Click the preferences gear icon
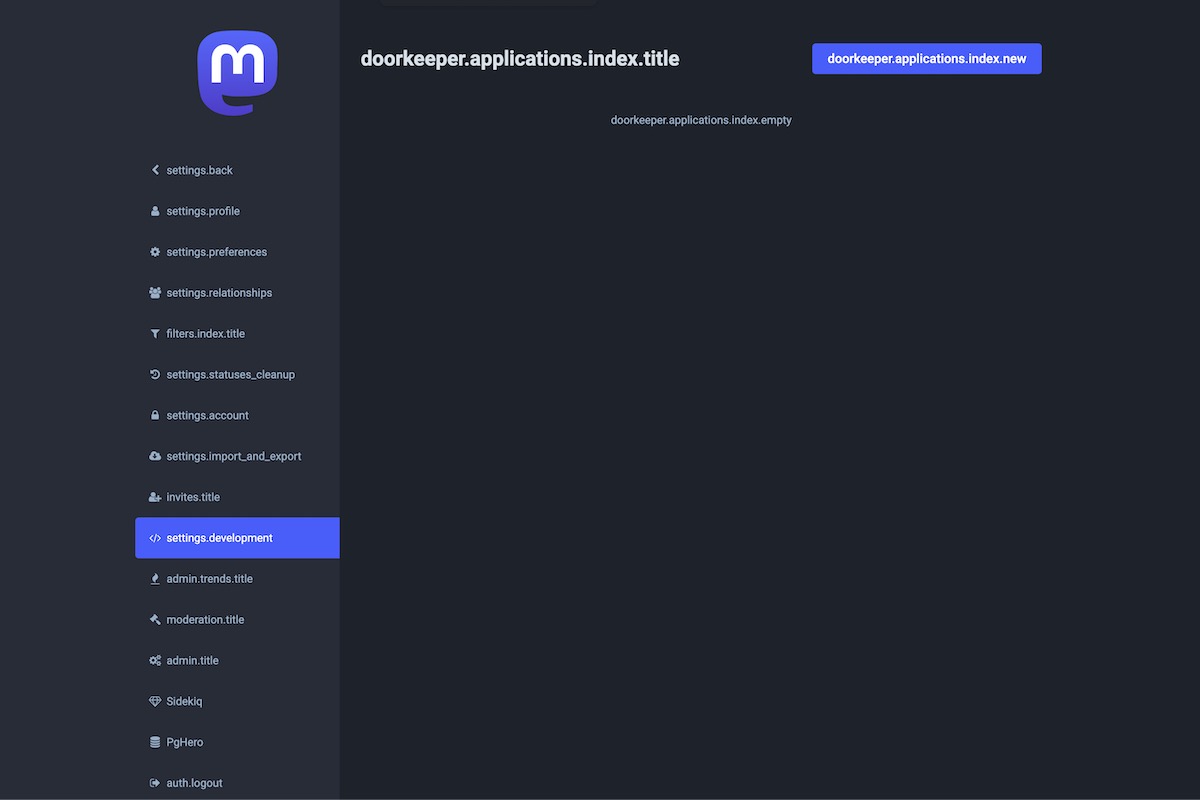The image size is (1200, 800). 155,252
